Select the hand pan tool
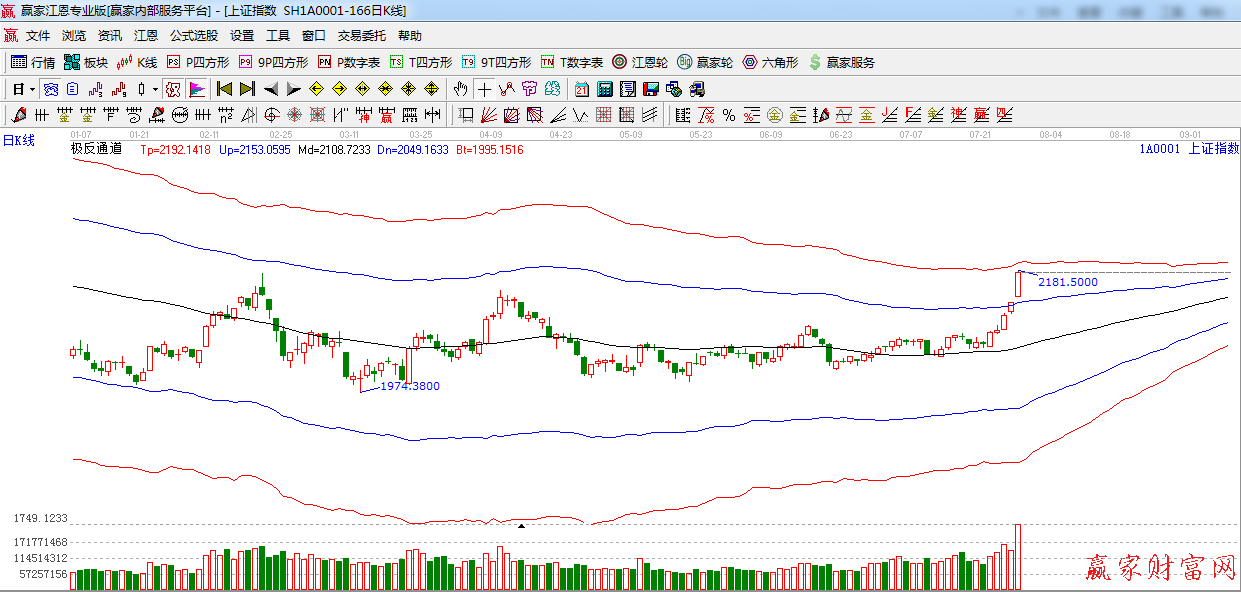Screen dimensions: 1241x592 [460, 89]
